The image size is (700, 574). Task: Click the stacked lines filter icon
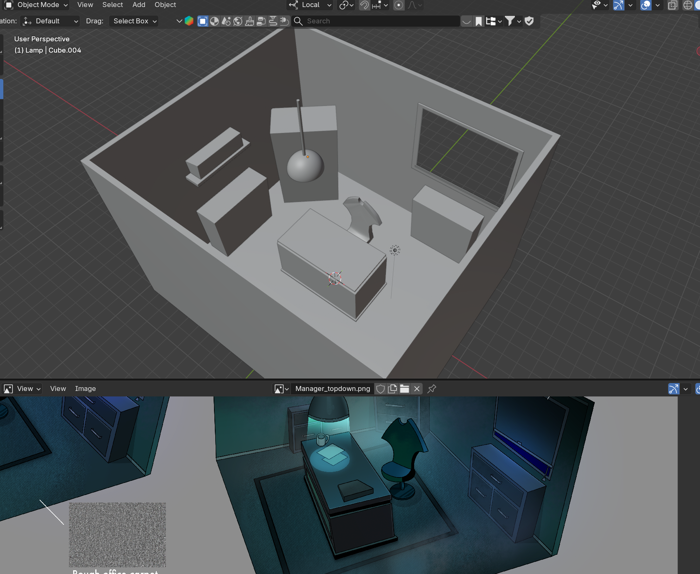pos(272,21)
